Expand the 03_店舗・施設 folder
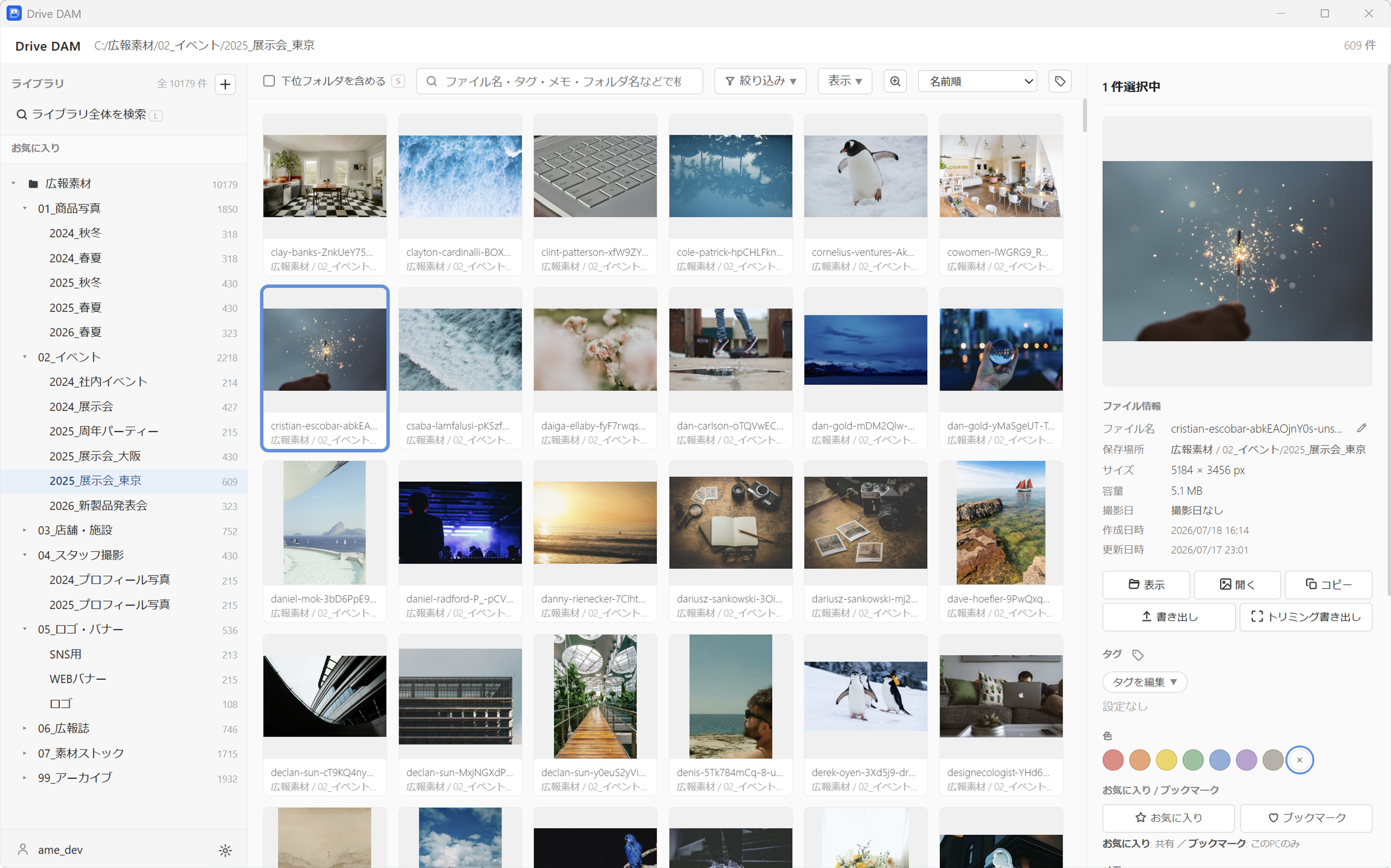 tap(24, 531)
